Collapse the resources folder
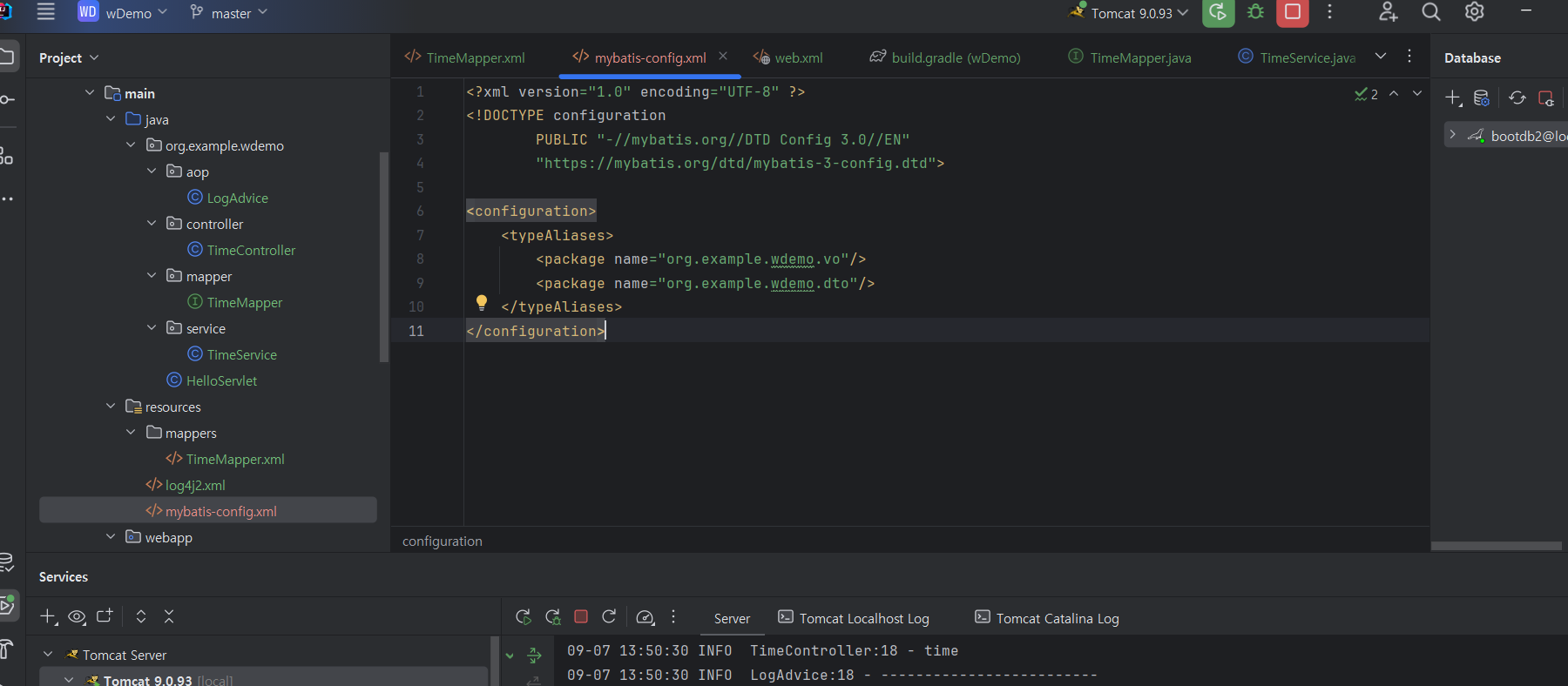This screenshot has height=686, width=1568. (111, 406)
